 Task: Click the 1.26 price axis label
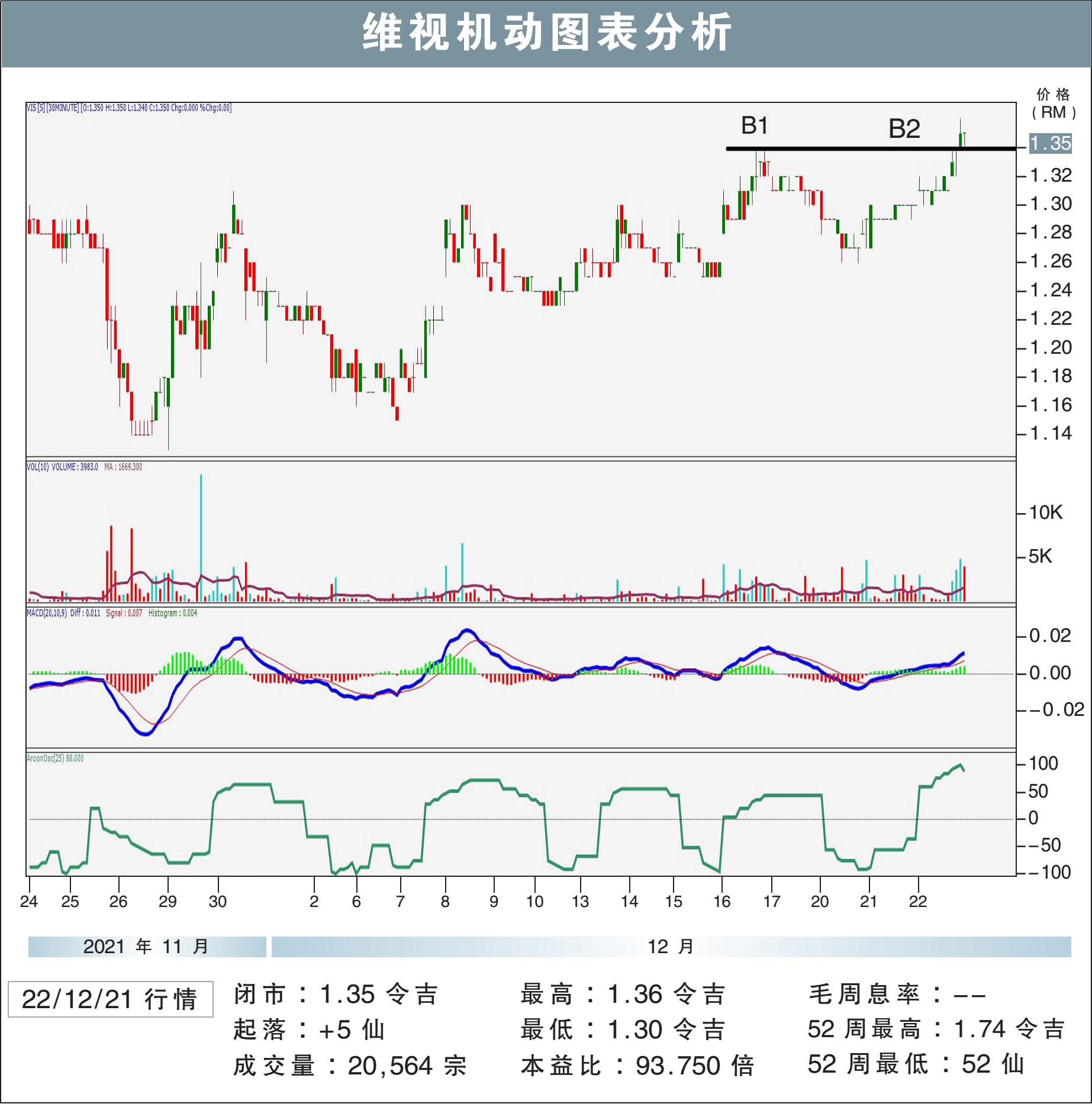(1051, 262)
